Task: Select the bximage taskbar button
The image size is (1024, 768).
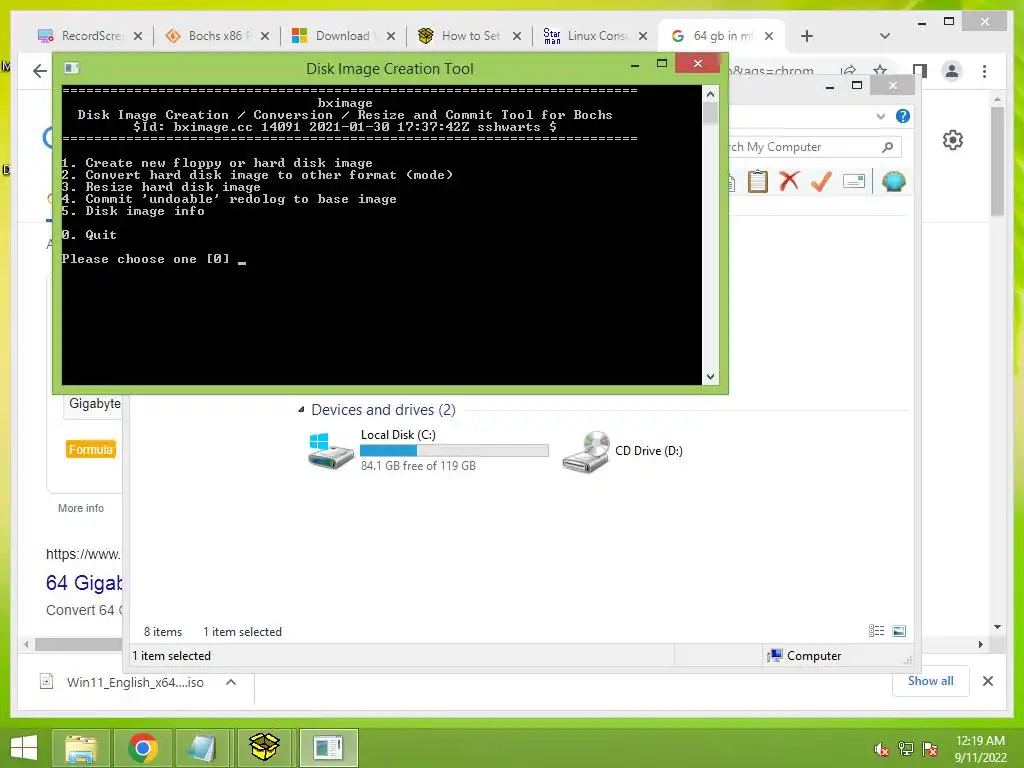Action: (x=328, y=747)
